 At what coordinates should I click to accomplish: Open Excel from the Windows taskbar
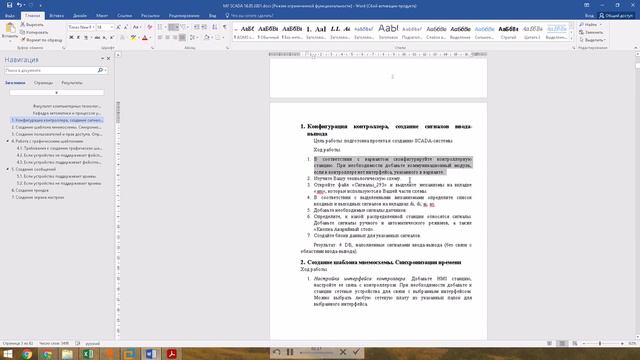coord(88,353)
